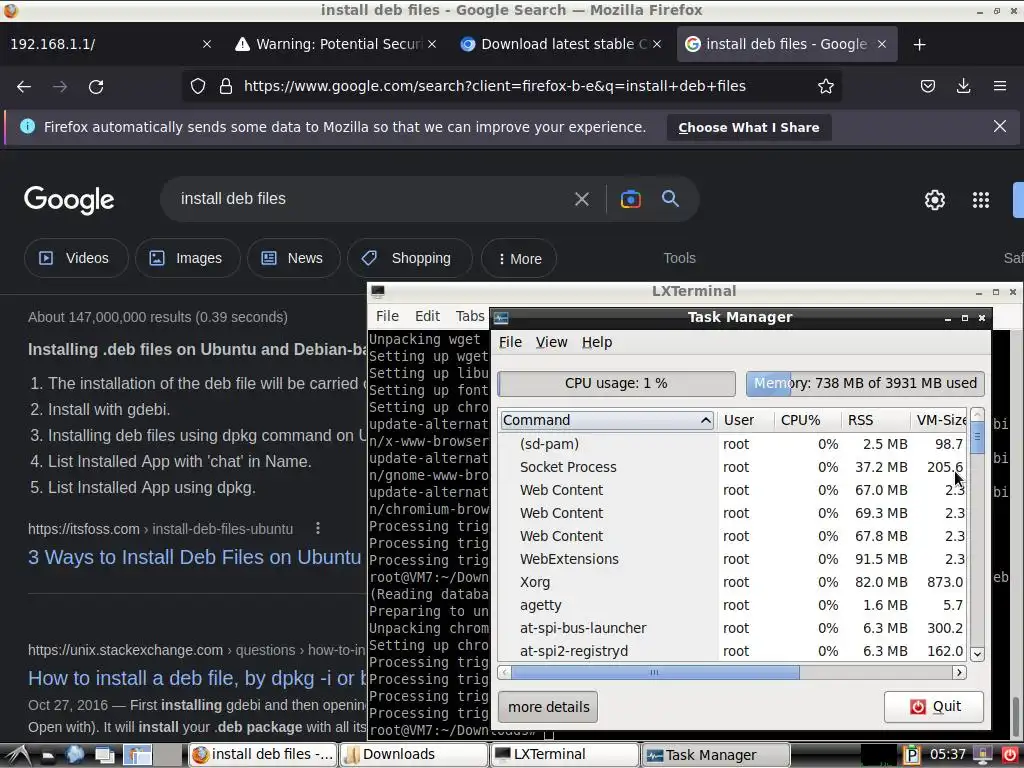The width and height of the screenshot is (1024, 768).
Task: Filter Google results by Images
Action: [x=187, y=258]
